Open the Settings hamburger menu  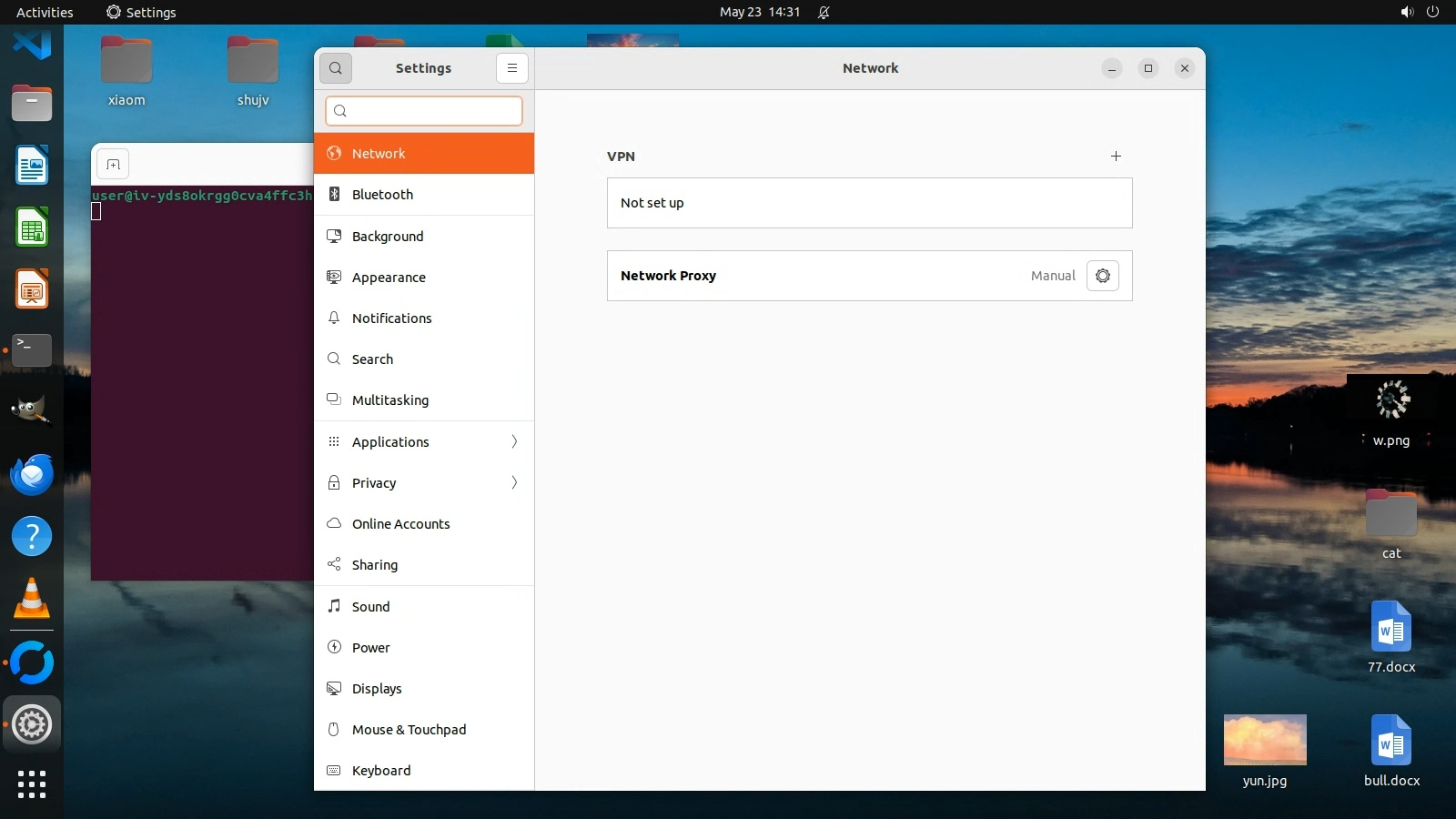coord(512,68)
